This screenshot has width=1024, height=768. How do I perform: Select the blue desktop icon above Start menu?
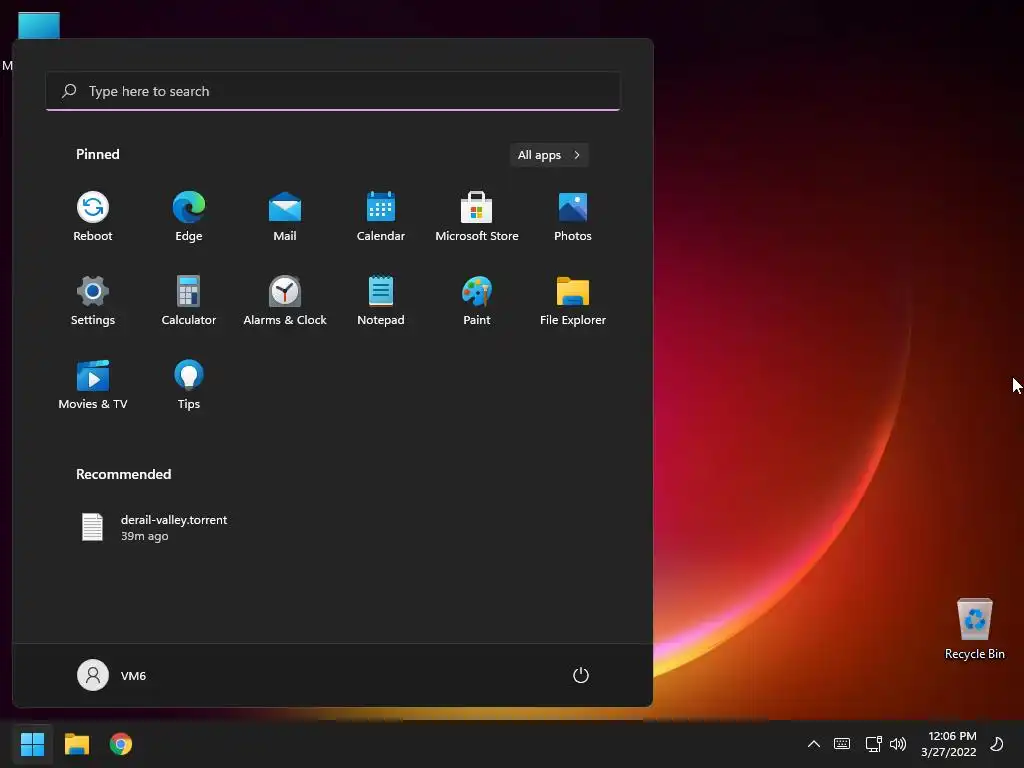(39, 25)
